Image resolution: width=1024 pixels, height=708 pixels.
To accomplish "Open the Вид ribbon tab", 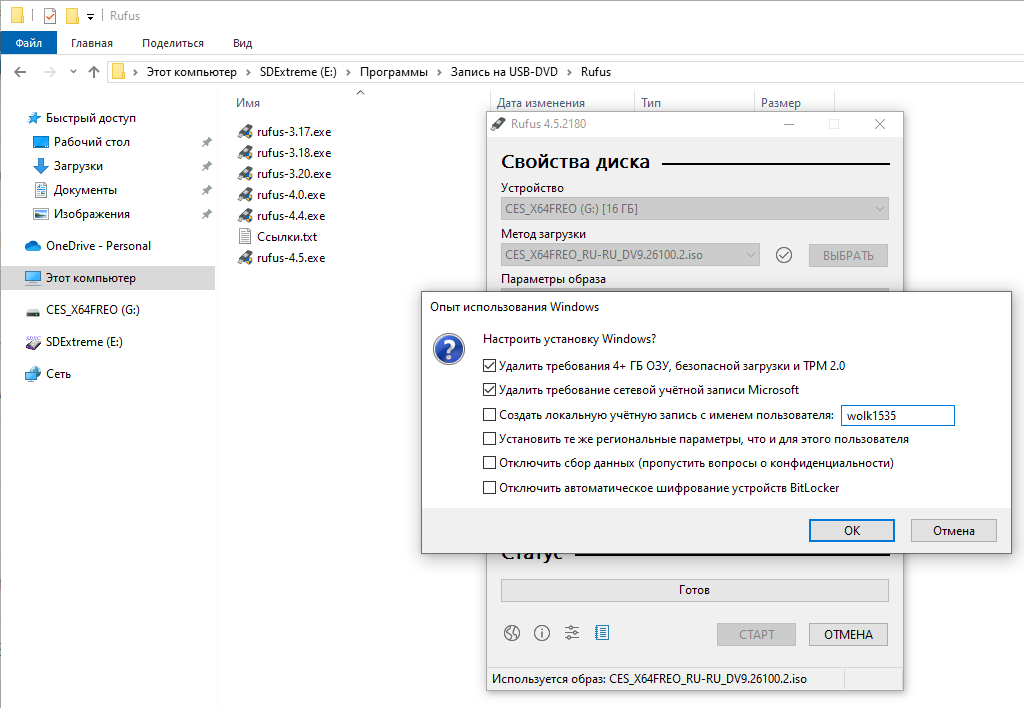I will [242, 43].
